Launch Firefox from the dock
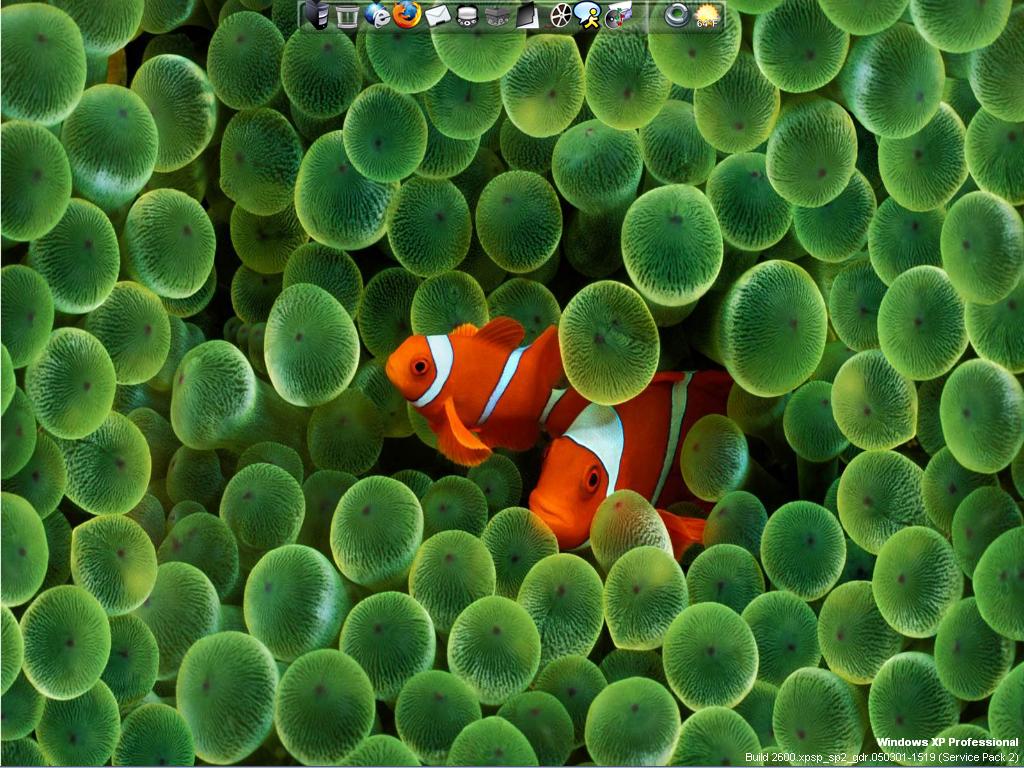 (407, 14)
